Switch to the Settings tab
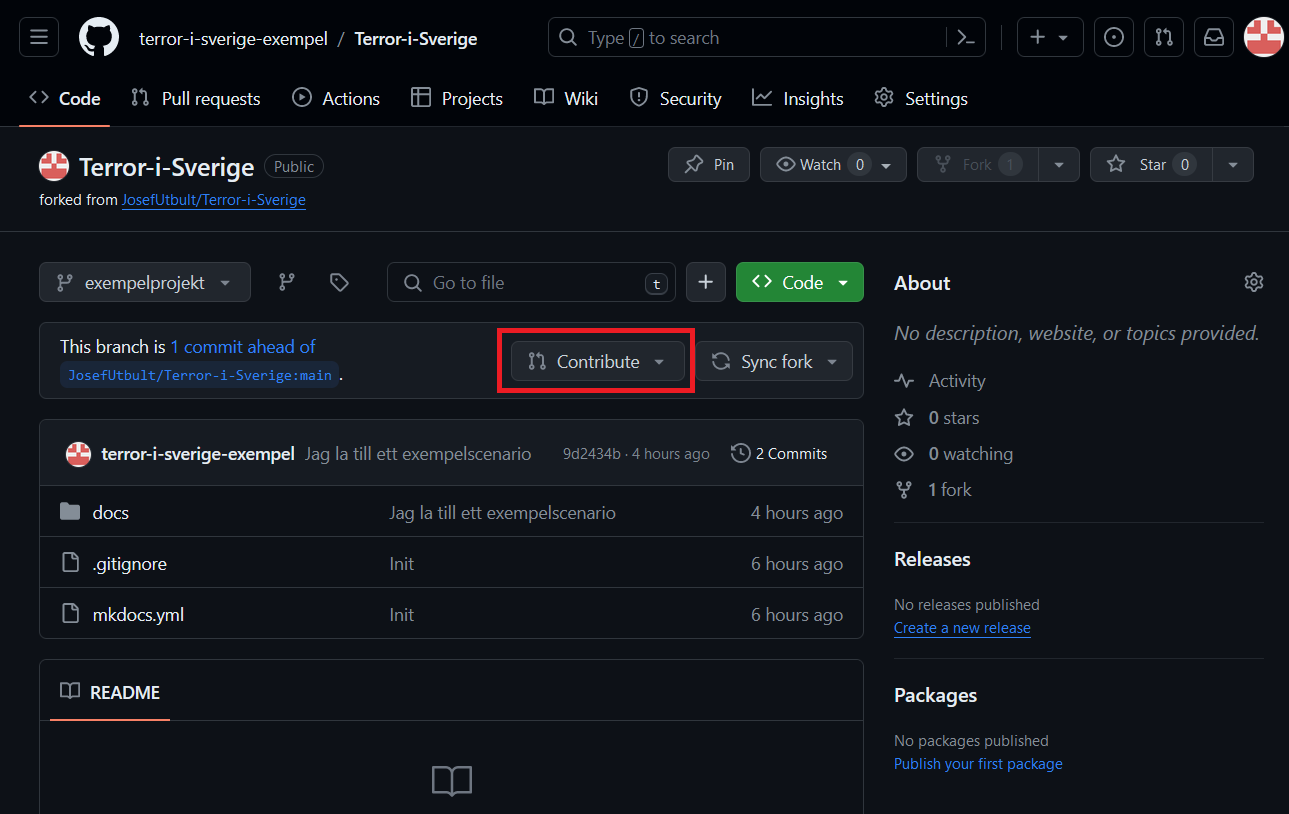The width and height of the screenshot is (1289, 814). [x=921, y=98]
